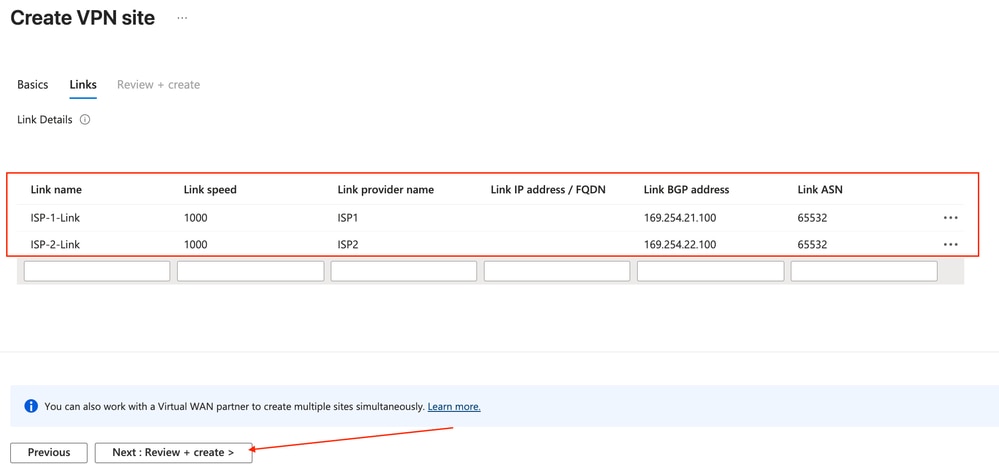Open the ISP-2-Link row ellipsis menu
This screenshot has width=999, height=476.
(x=951, y=244)
